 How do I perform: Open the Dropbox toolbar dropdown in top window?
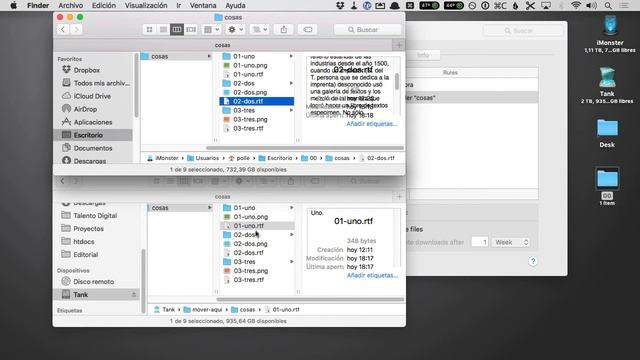[260, 29]
